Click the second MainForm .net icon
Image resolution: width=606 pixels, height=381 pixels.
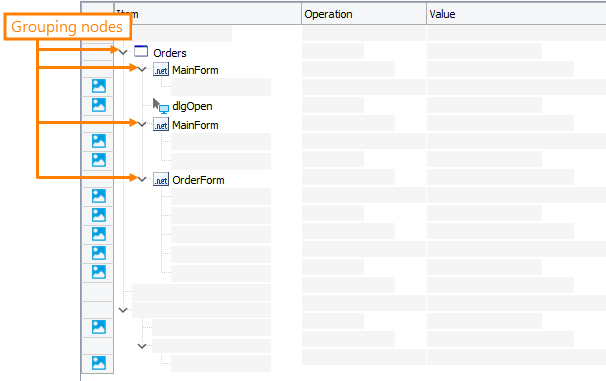tap(161, 124)
